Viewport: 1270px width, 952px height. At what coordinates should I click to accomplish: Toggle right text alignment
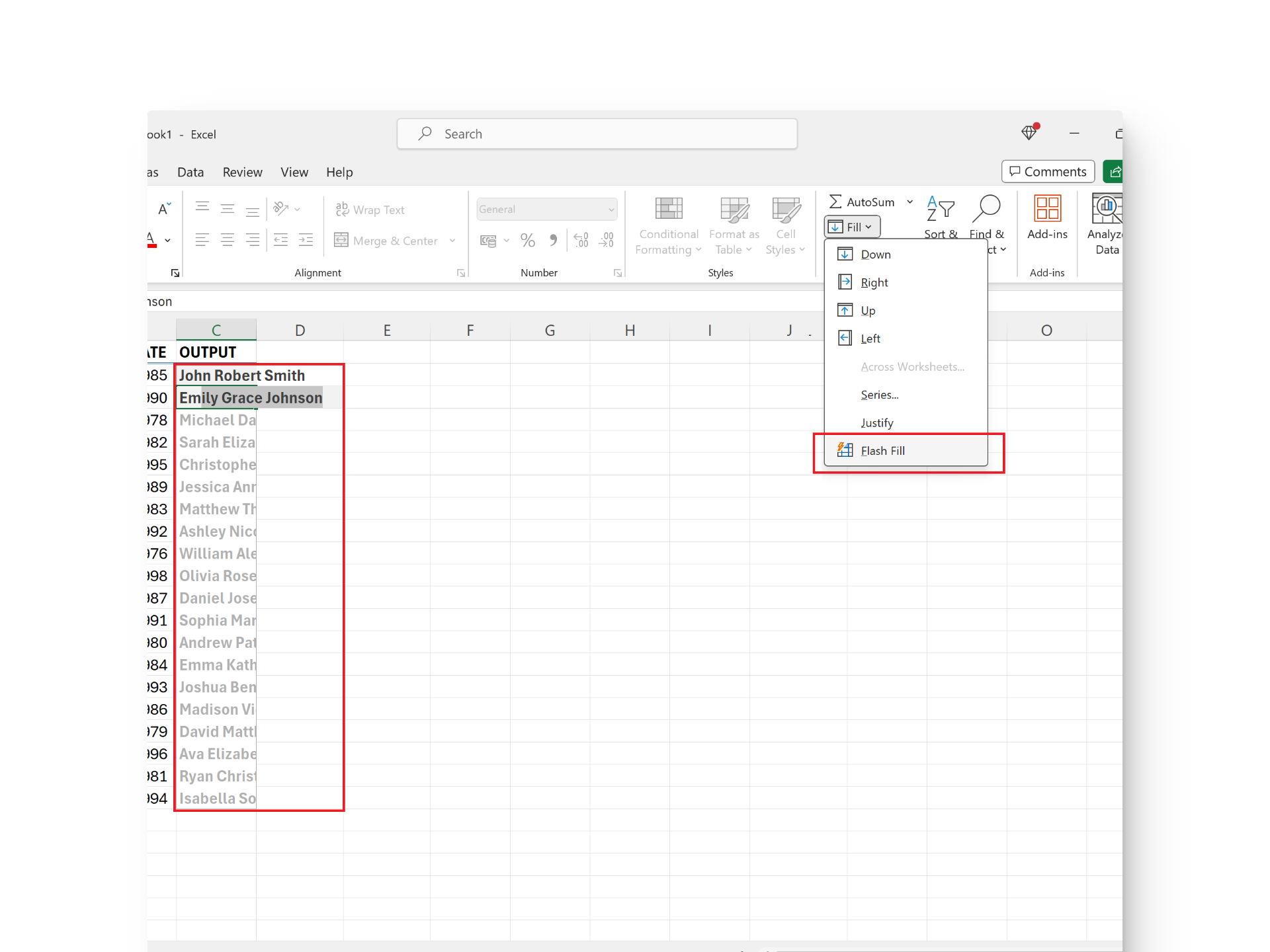coord(252,240)
